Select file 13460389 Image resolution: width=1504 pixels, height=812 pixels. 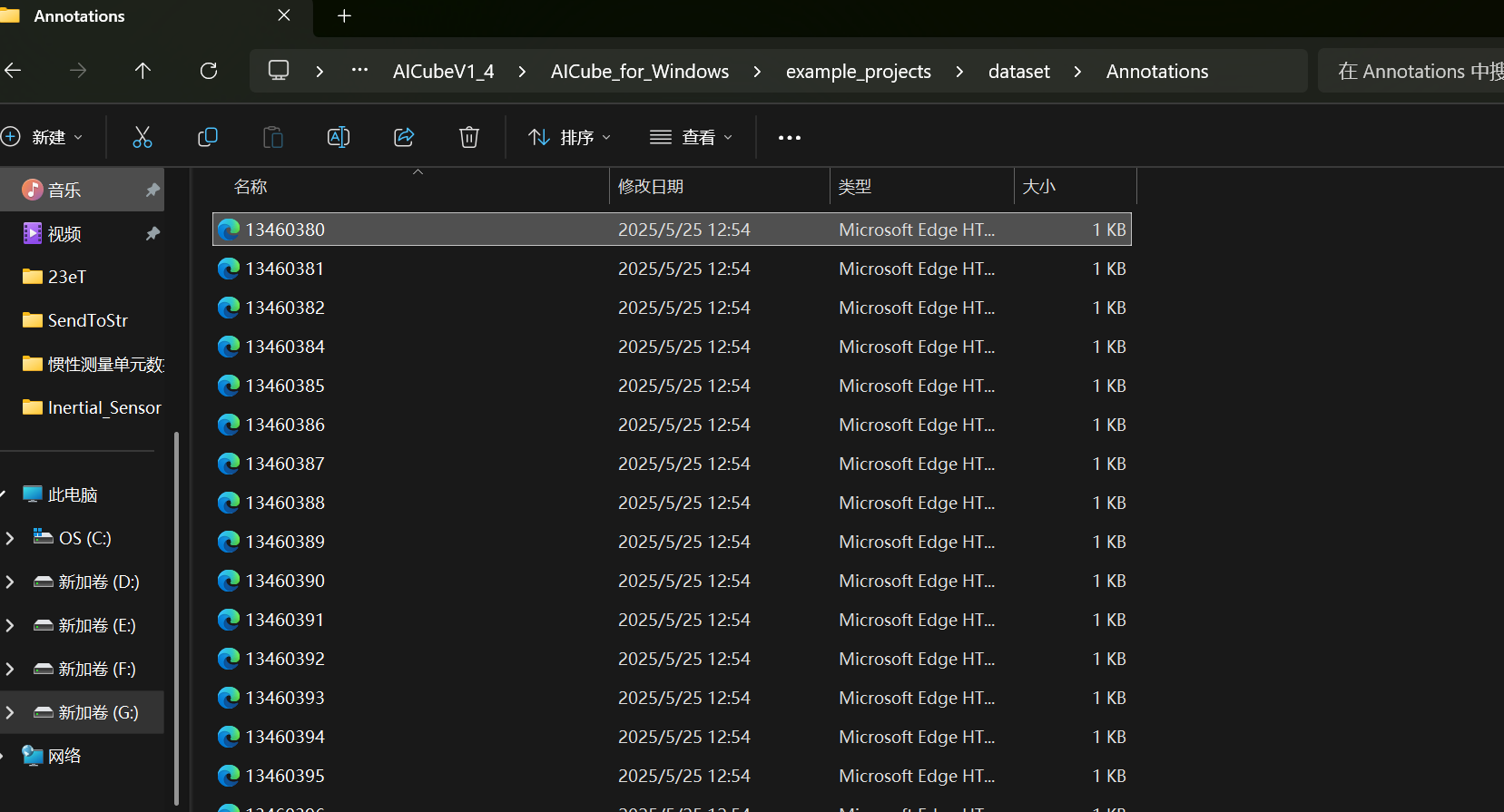tap(672, 542)
